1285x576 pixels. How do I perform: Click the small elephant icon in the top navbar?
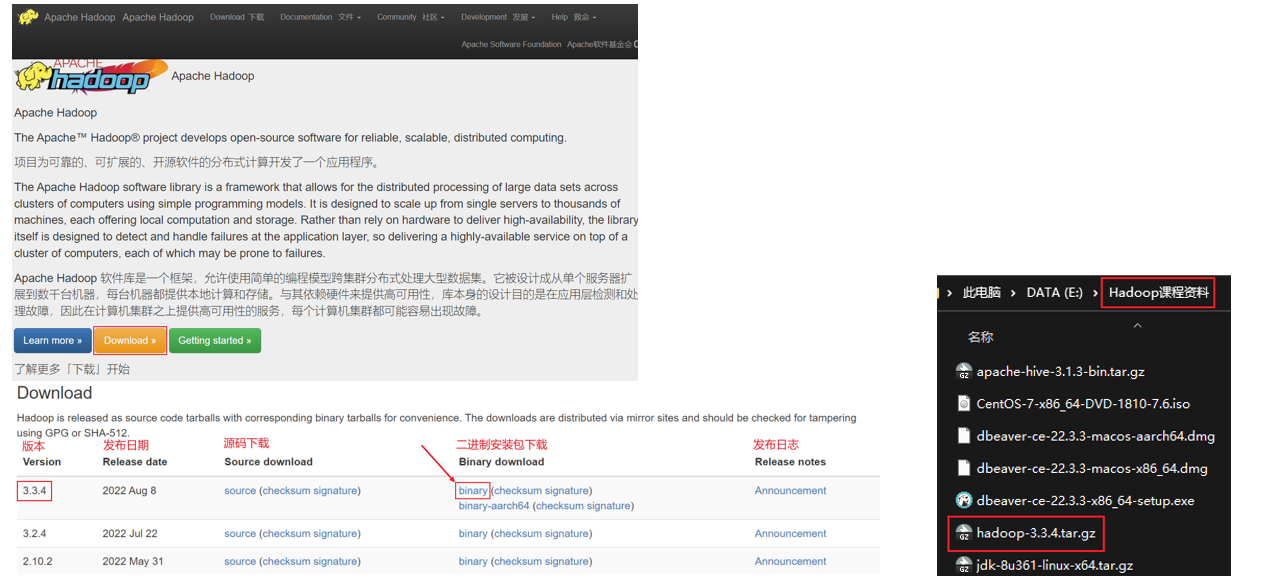pyautogui.click(x=28, y=17)
